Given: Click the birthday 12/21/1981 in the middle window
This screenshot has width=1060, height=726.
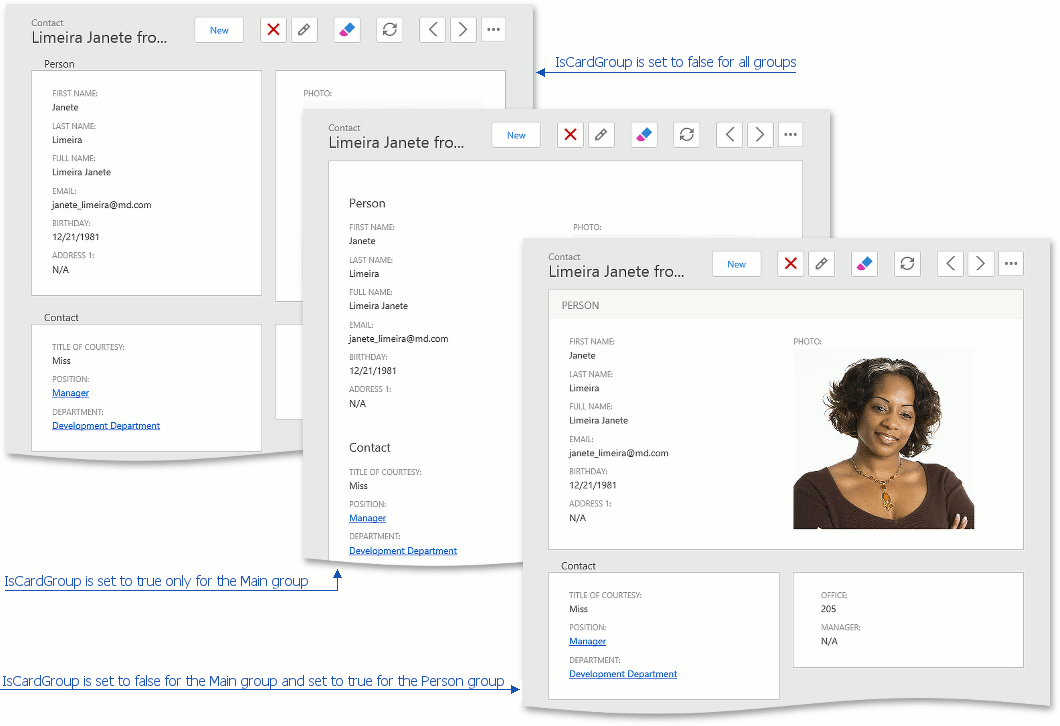Looking at the screenshot, I should pyautogui.click(x=372, y=371).
